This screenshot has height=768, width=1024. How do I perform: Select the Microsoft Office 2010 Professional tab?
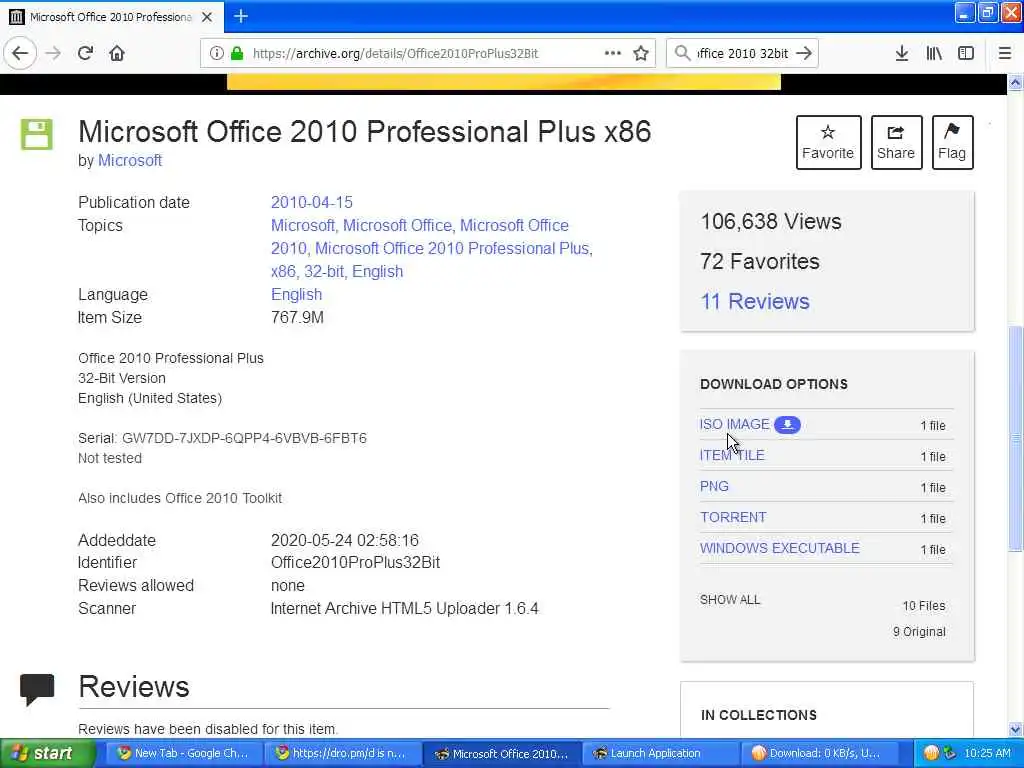tap(112, 17)
